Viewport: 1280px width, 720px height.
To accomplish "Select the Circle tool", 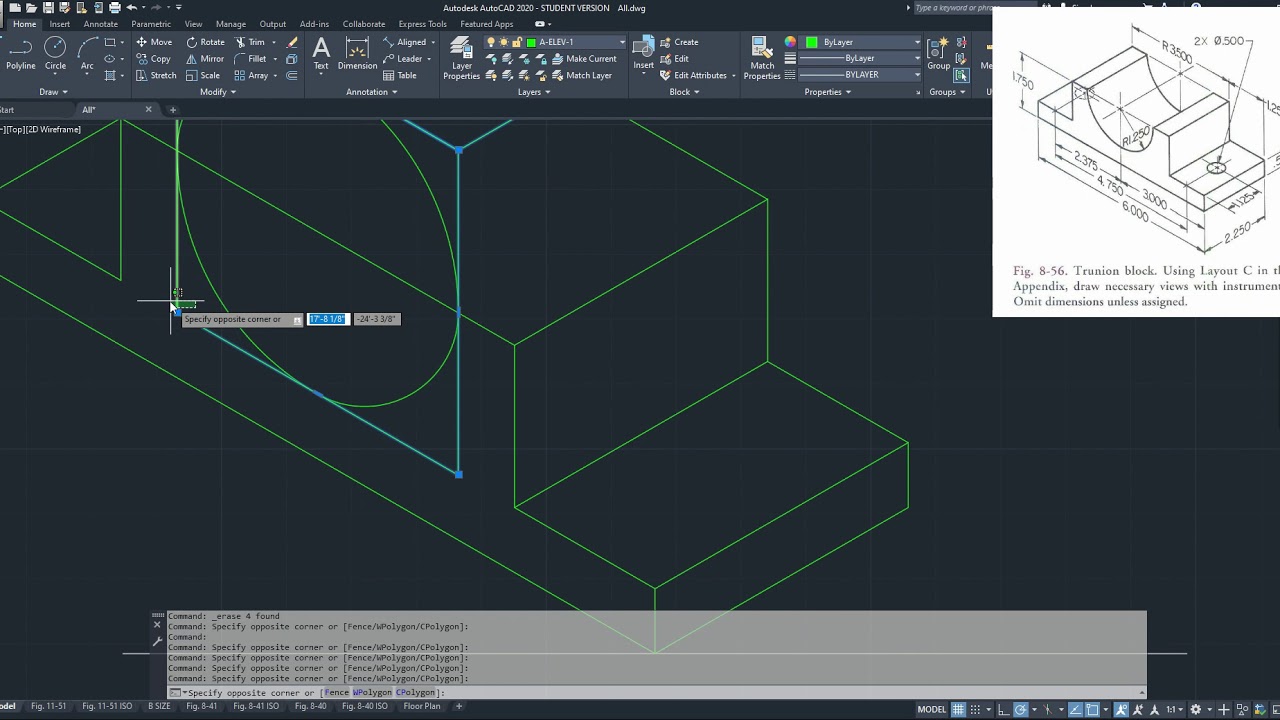I will [55, 54].
